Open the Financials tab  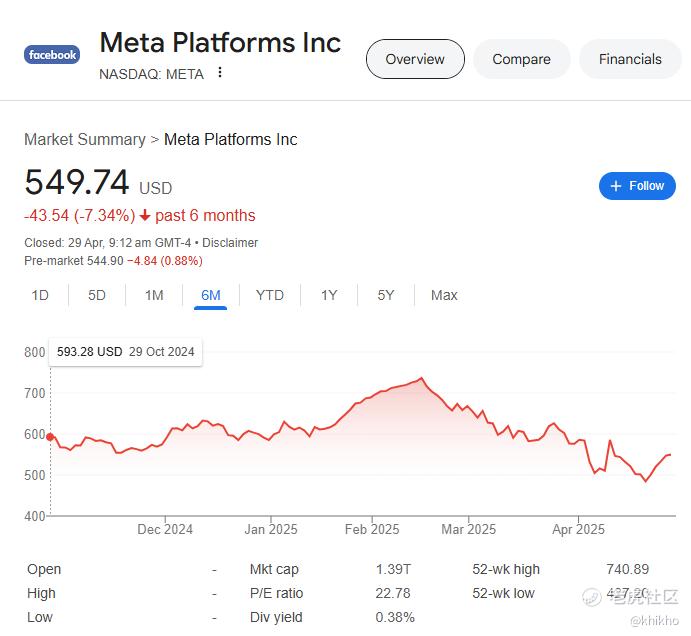click(x=630, y=59)
